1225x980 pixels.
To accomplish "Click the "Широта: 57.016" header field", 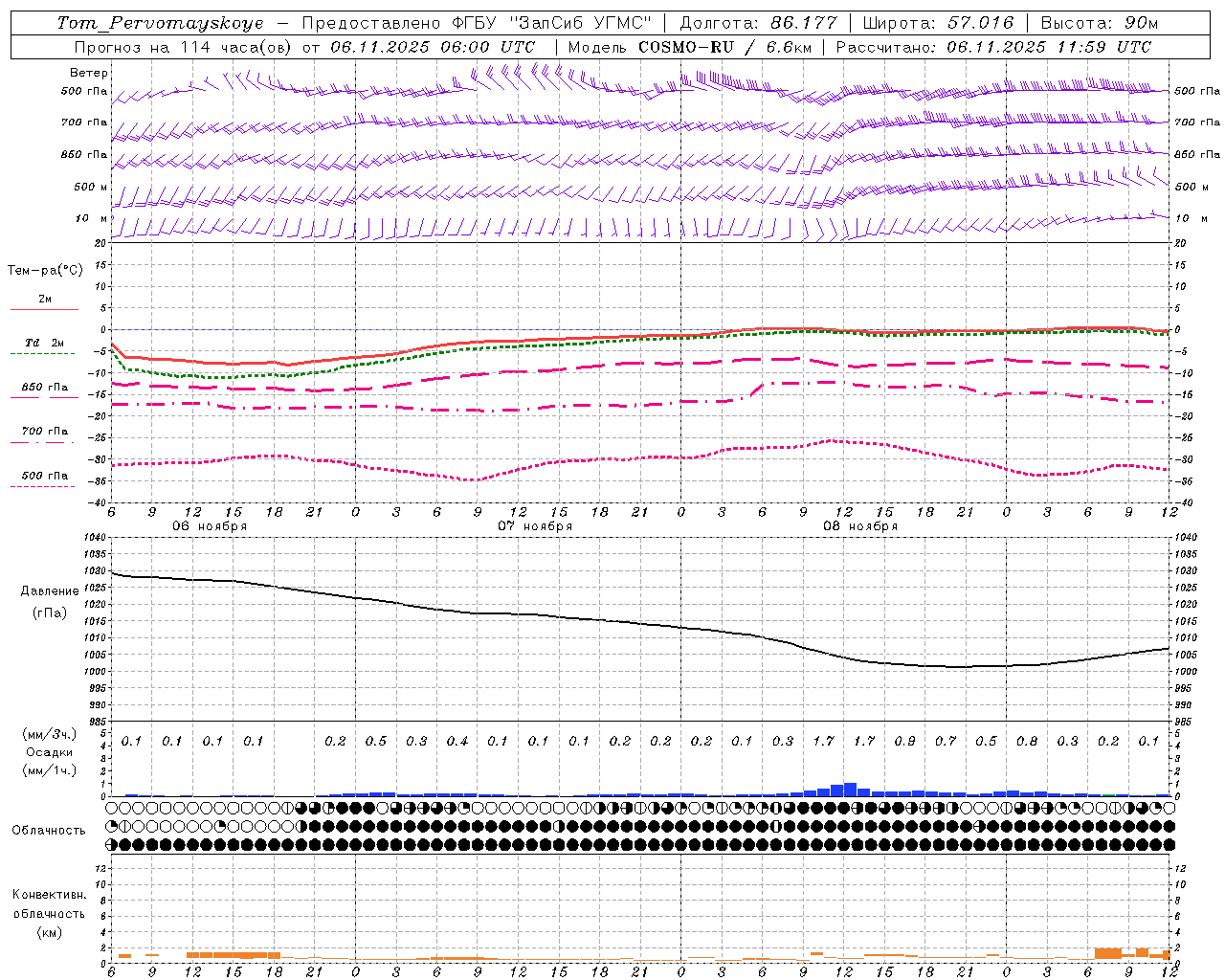I will click(x=938, y=23).
